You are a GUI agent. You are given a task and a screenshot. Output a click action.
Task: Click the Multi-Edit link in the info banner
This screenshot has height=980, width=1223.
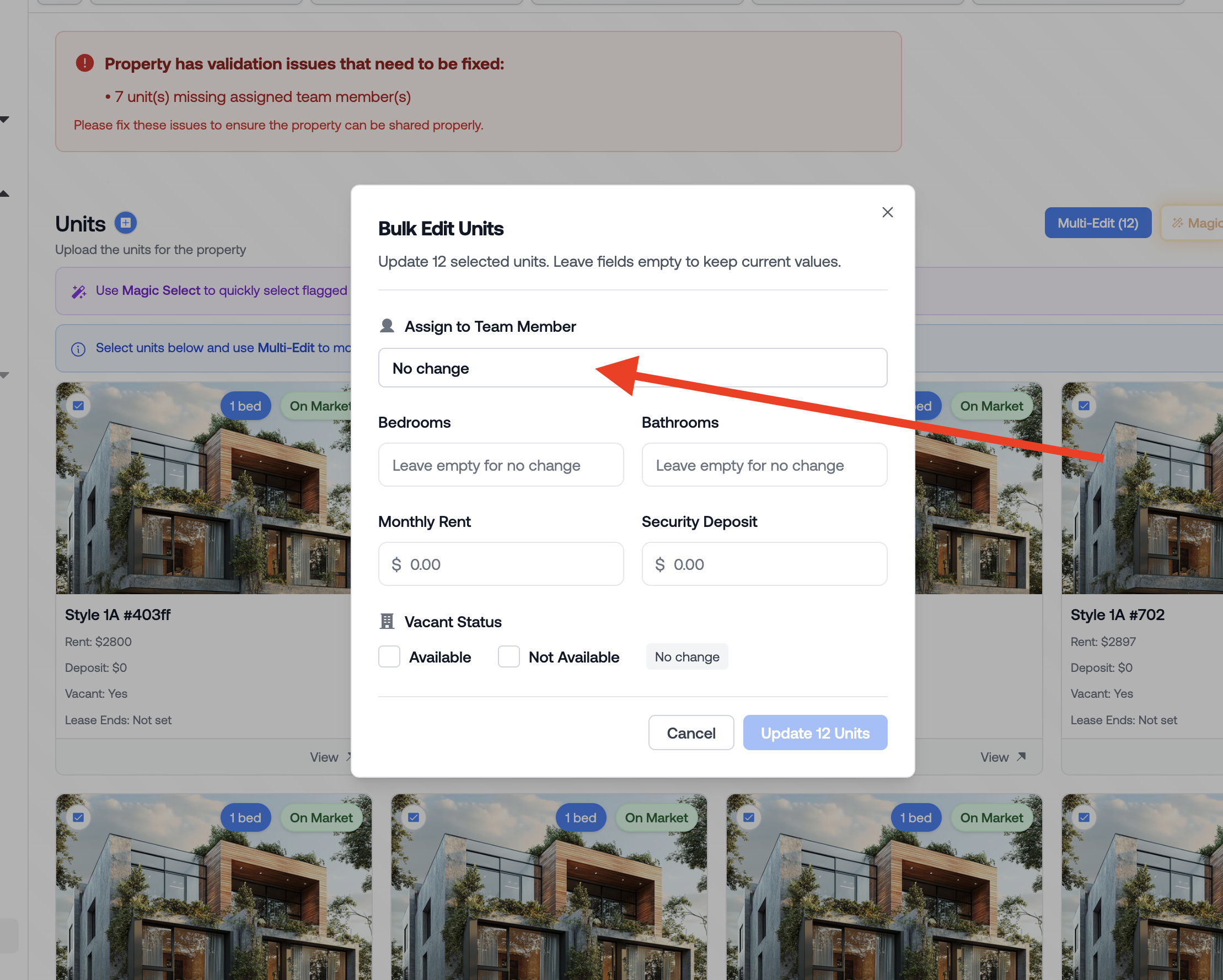click(x=286, y=348)
